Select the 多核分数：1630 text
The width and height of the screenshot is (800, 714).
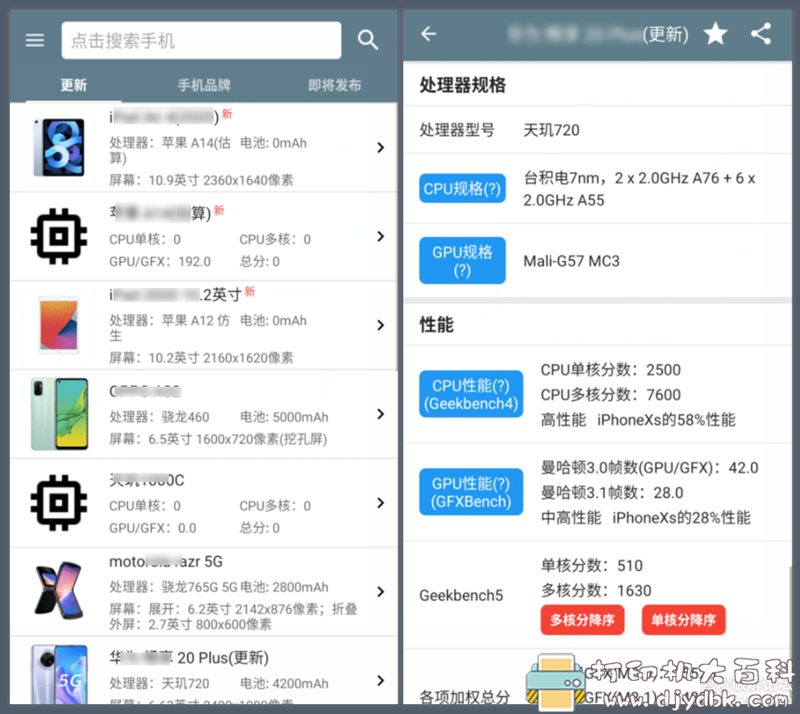[x=596, y=590]
